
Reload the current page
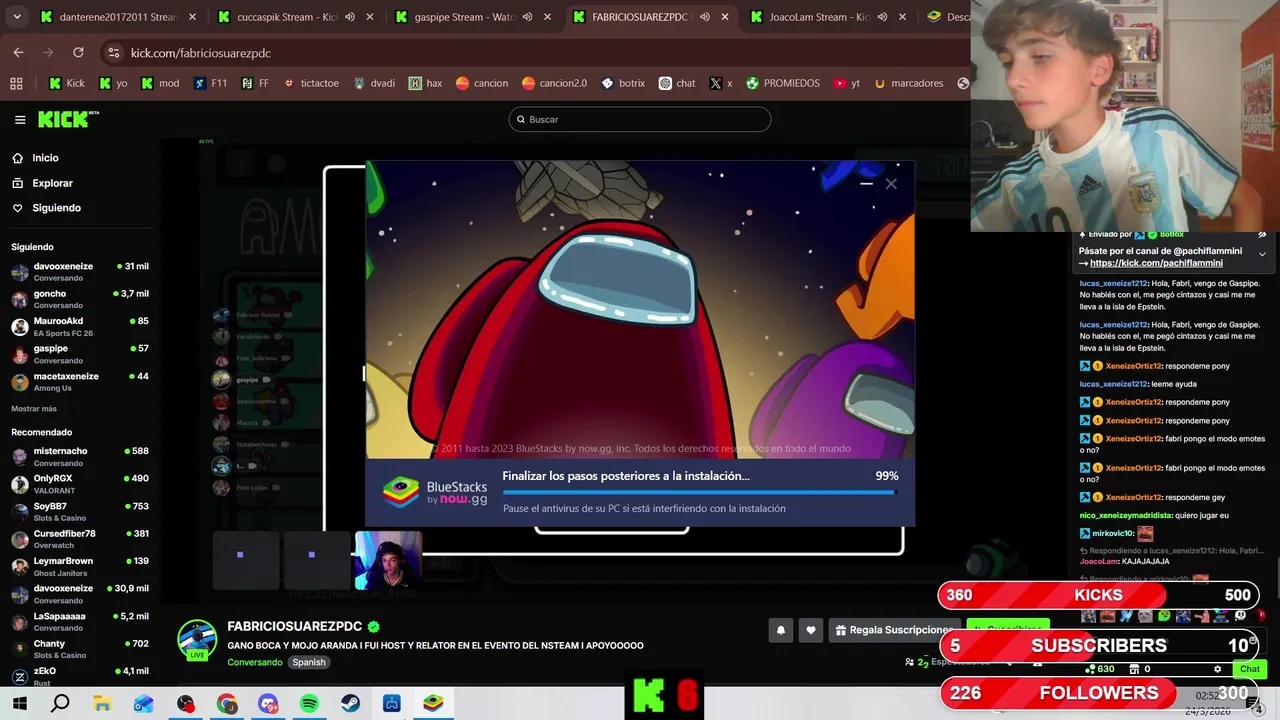pyautogui.click(x=78, y=52)
